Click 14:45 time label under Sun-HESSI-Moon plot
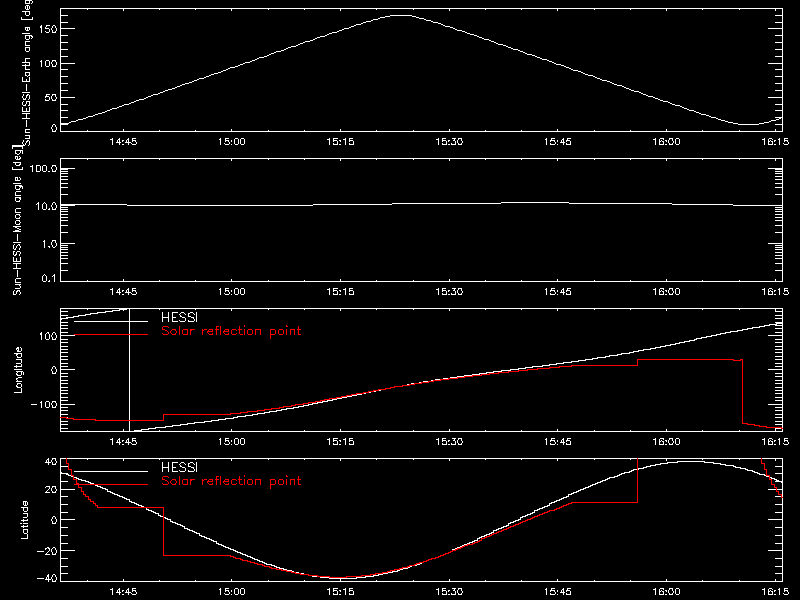 coord(123,292)
